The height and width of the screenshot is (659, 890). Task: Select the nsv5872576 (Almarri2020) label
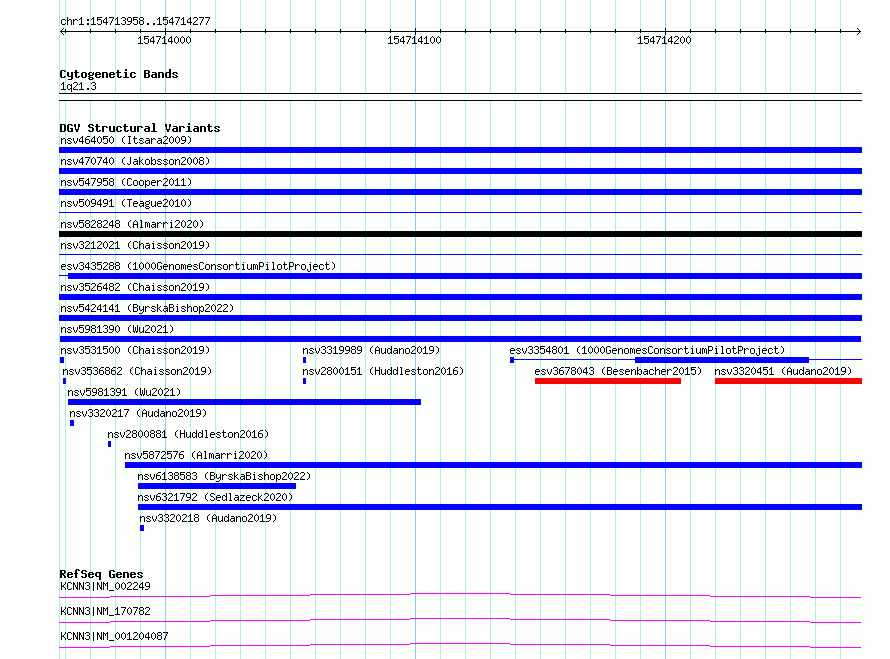point(196,455)
